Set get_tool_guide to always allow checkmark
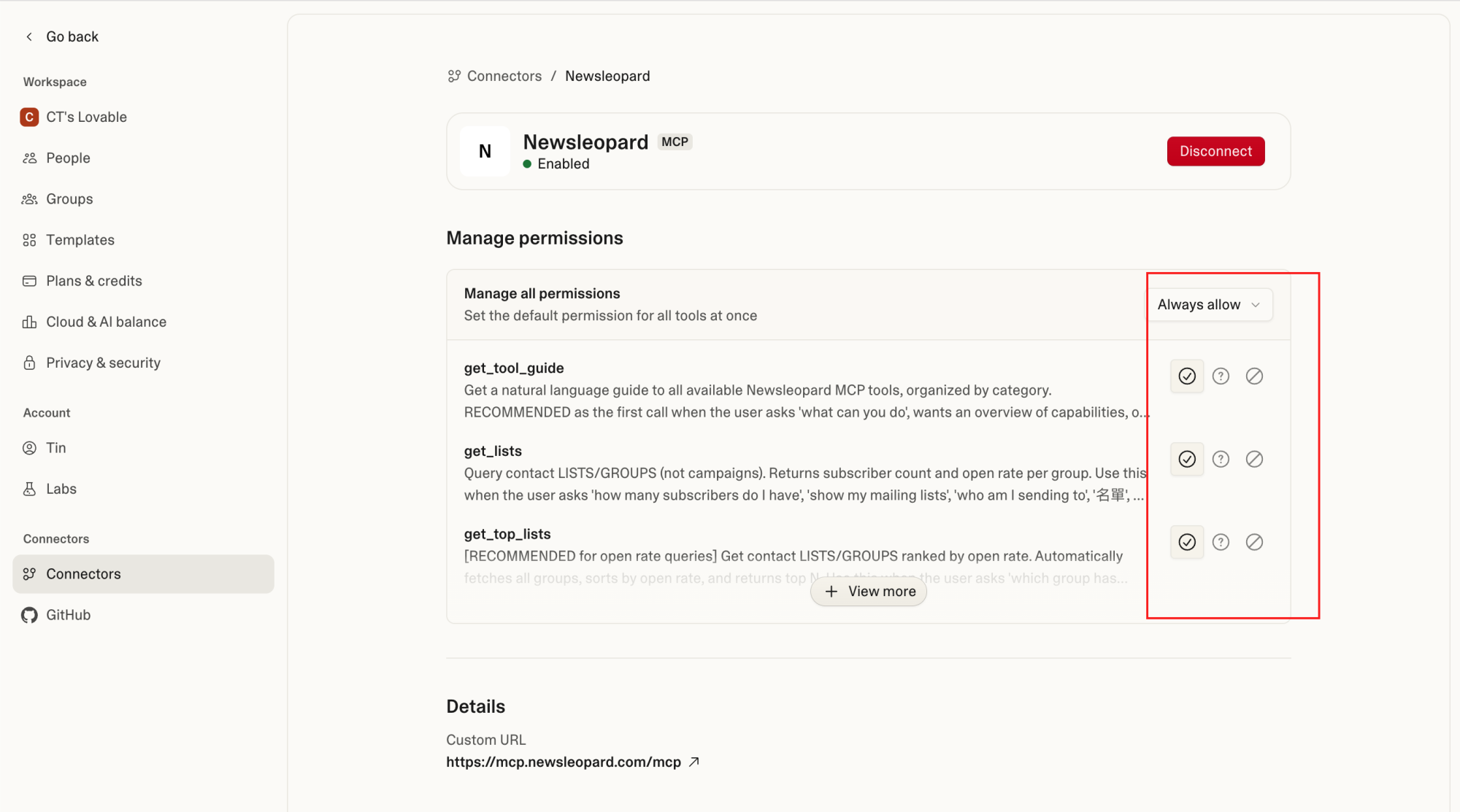This screenshot has height=812, width=1460. (1187, 376)
